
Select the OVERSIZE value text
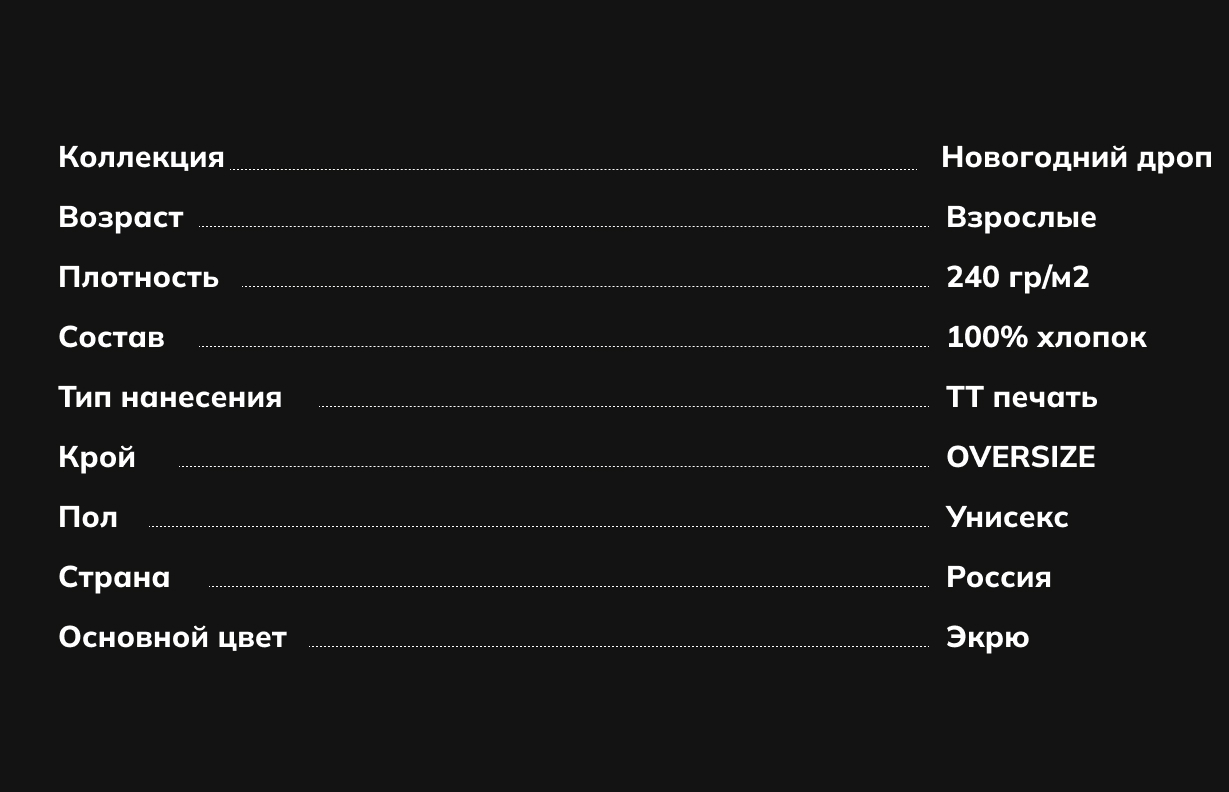tap(1021, 457)
